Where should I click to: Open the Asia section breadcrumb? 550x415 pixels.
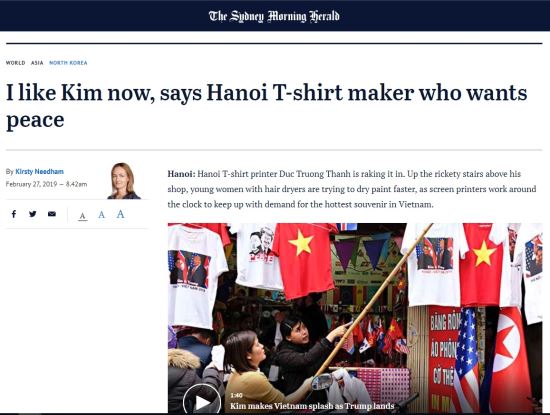(x=37, y=63)
